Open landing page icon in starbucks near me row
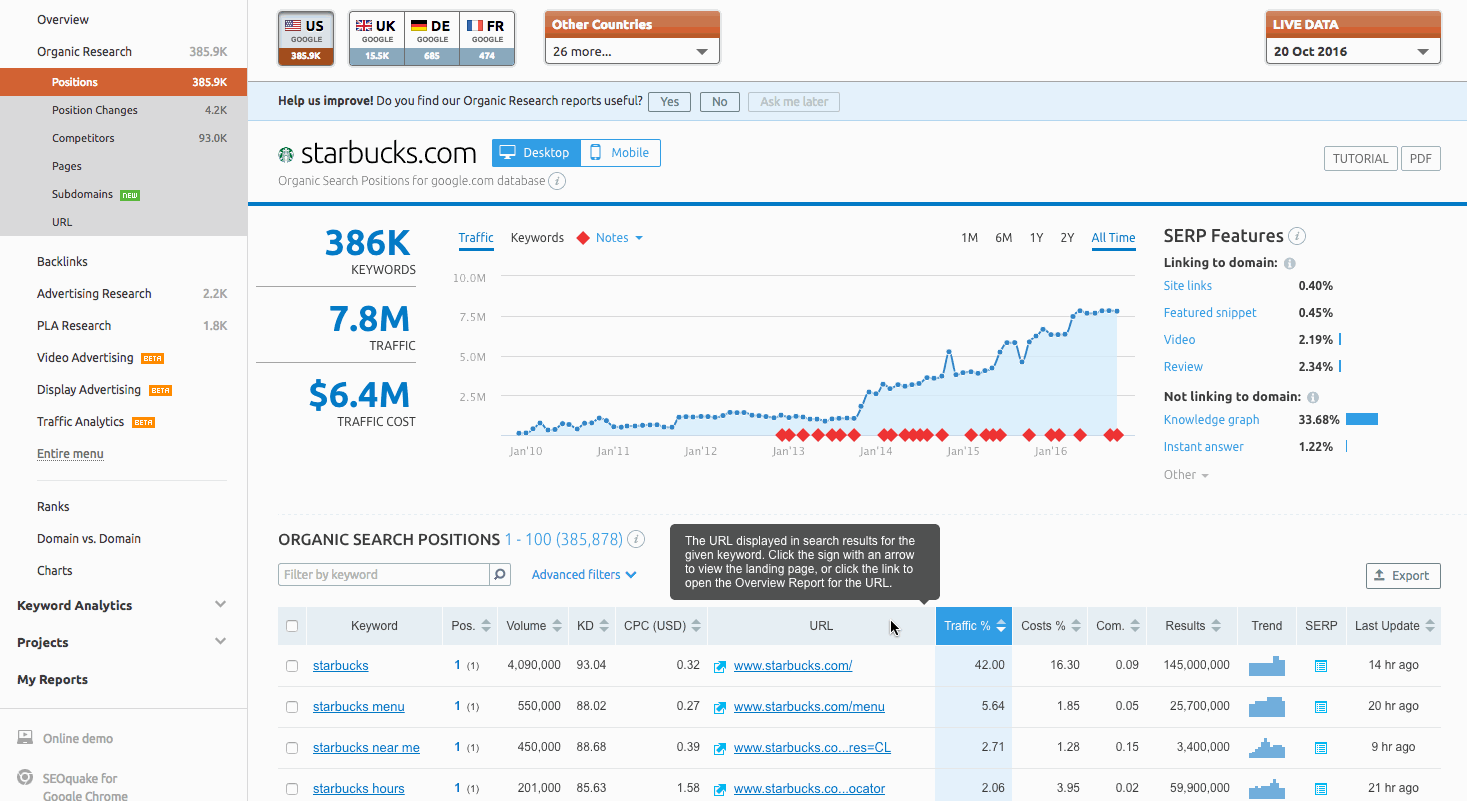This screenshot has width=1467, height=801. pos(719,748)
